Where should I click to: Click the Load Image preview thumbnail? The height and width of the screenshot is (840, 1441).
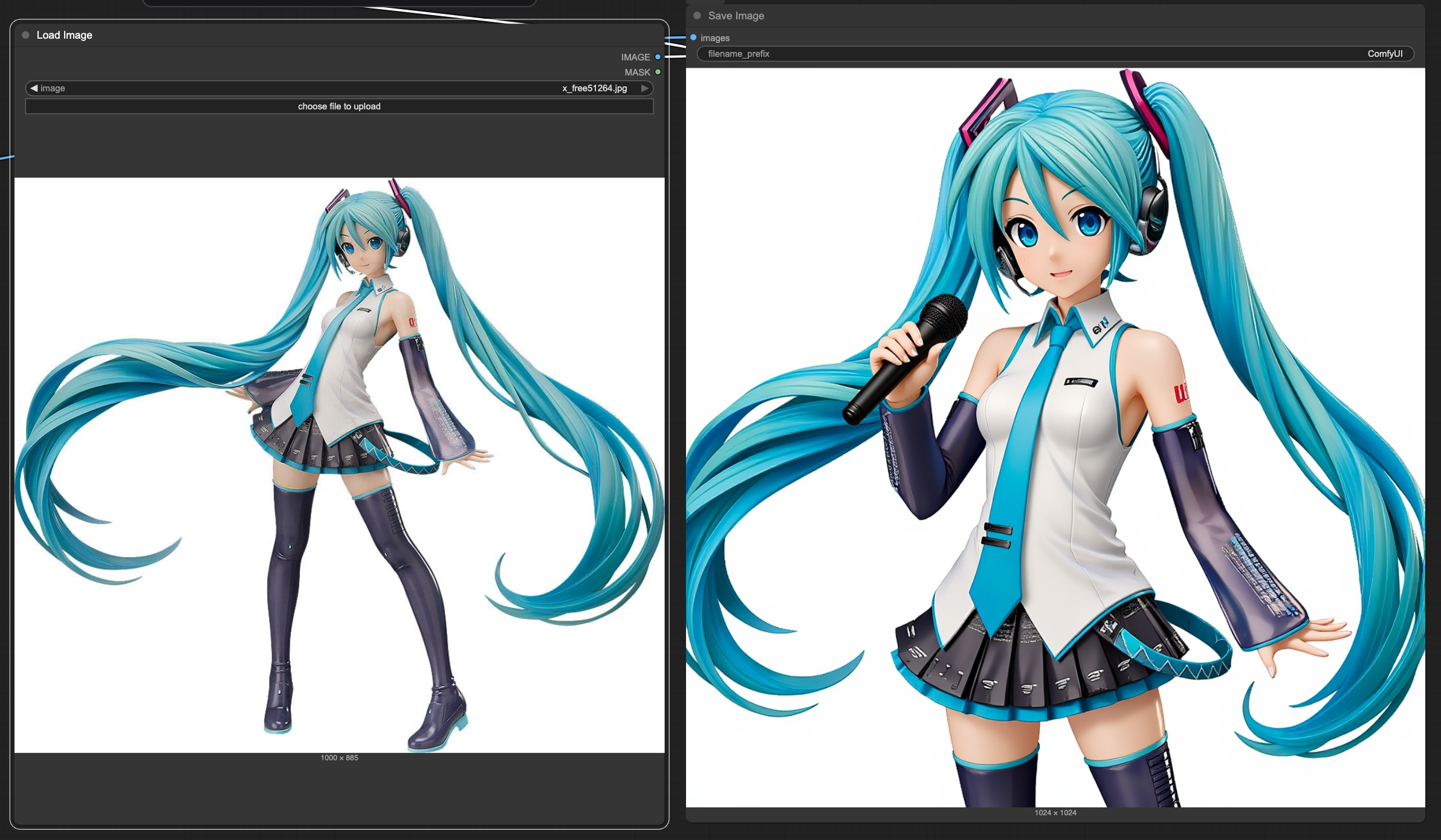point(339,465)
